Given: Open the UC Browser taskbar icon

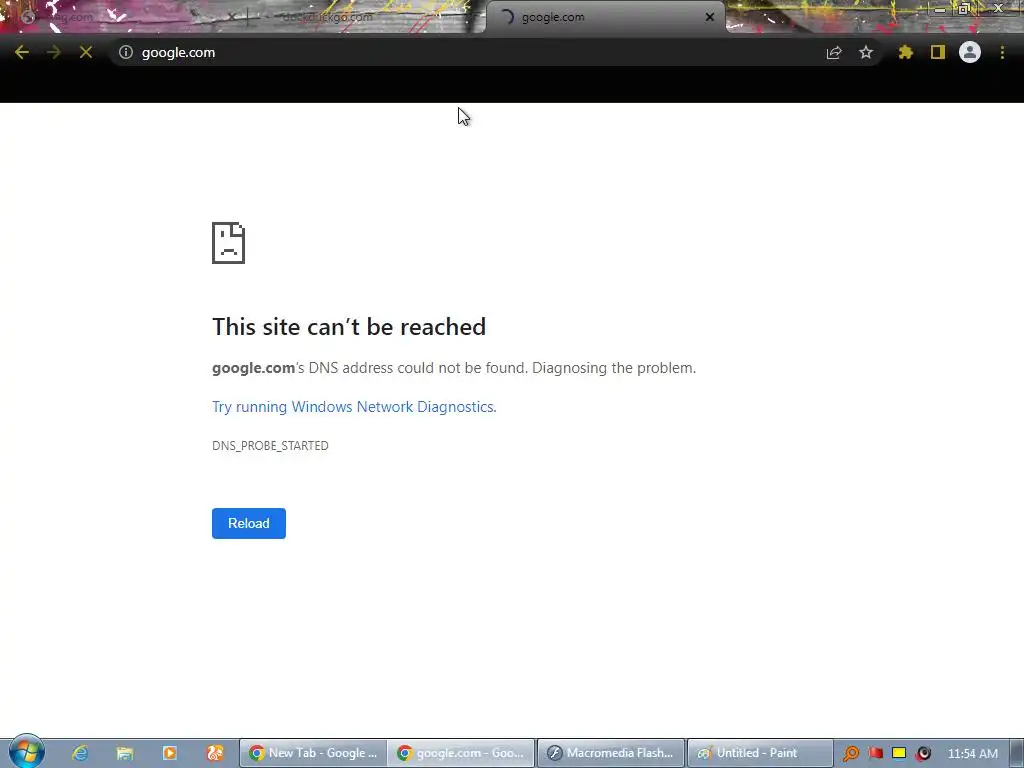Looking at the screenshot, I should click(x=215, y=753).
